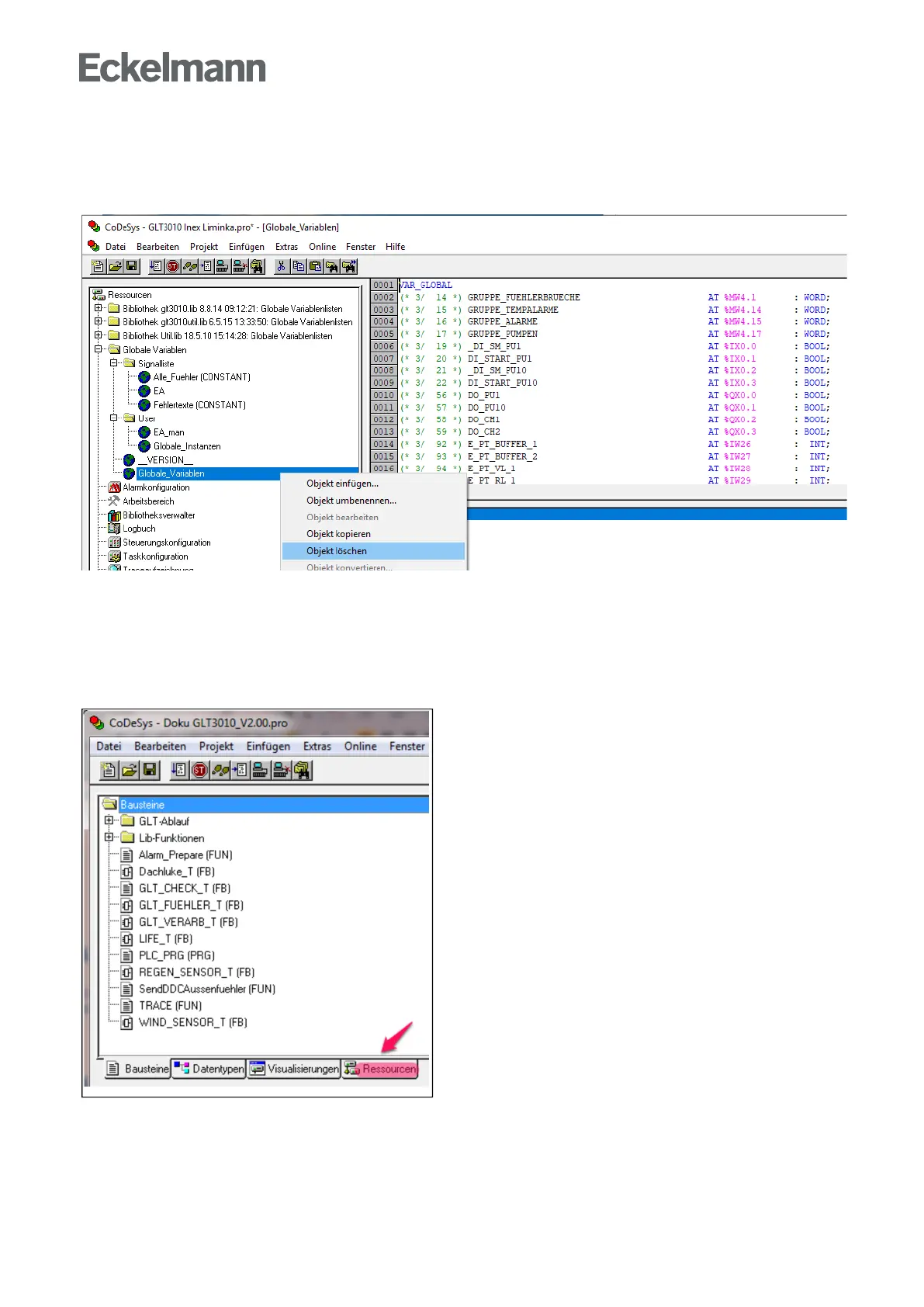Viewport: 924px width, 1307px height.
Task: Select Bibliotheksverwalter resource
Action: point(159,515)
